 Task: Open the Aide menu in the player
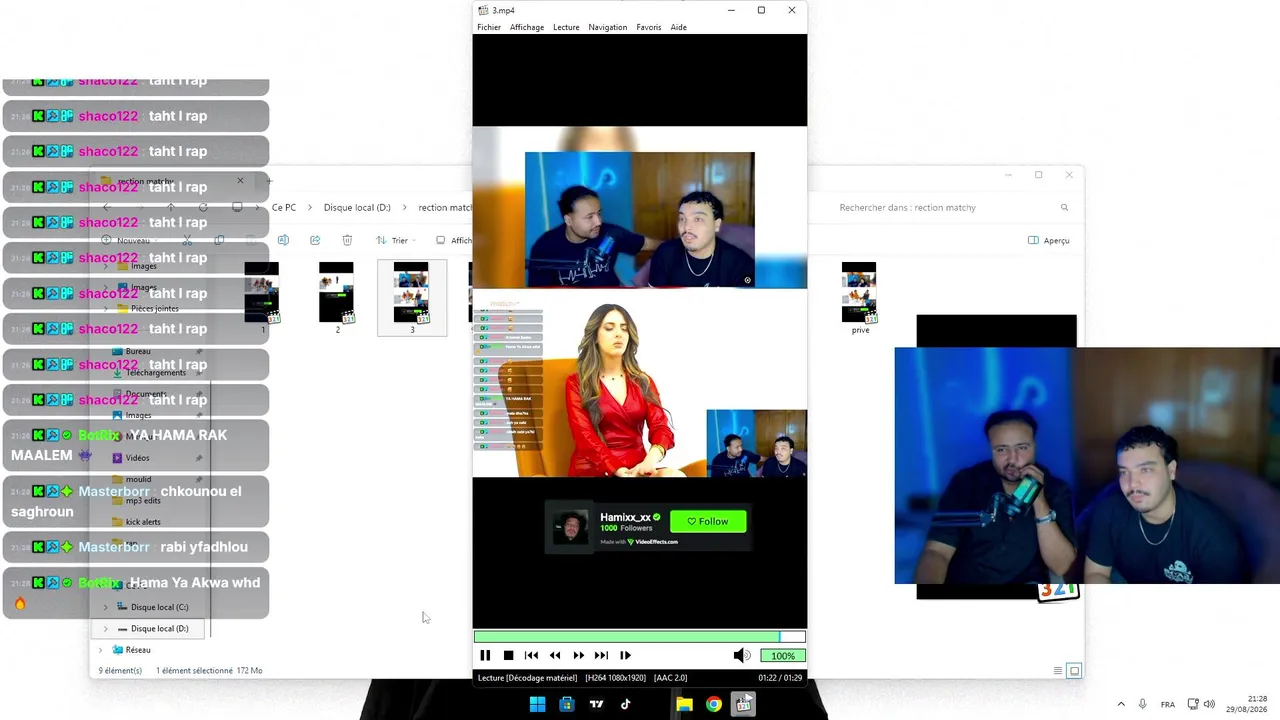pos(679,27)
